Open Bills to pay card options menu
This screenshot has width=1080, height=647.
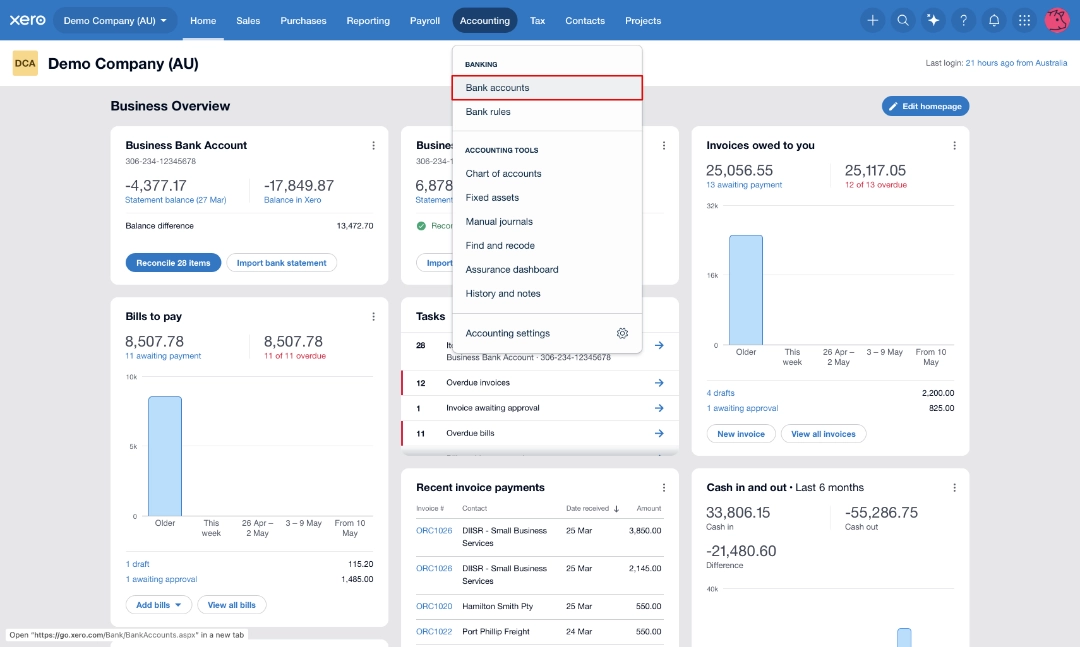tap(373, 316)
